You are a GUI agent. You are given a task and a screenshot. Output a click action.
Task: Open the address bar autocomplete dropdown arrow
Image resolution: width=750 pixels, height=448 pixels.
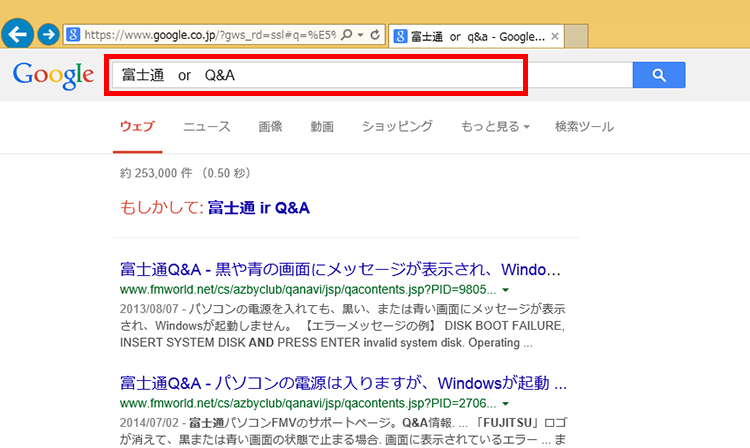pyautogui.click(x=359, y=35)
